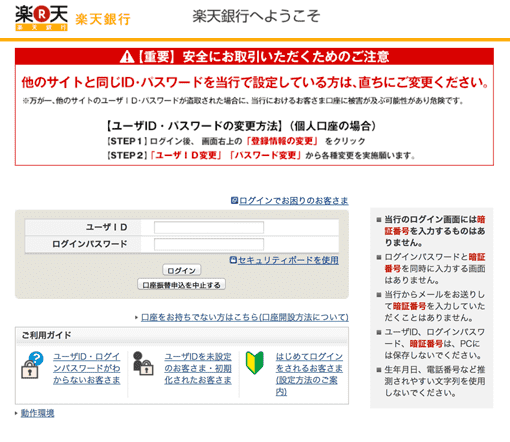Click the 楽天銀行へようこそ heading
Viewport: 510px width, 442px height.
click(256, 16)
